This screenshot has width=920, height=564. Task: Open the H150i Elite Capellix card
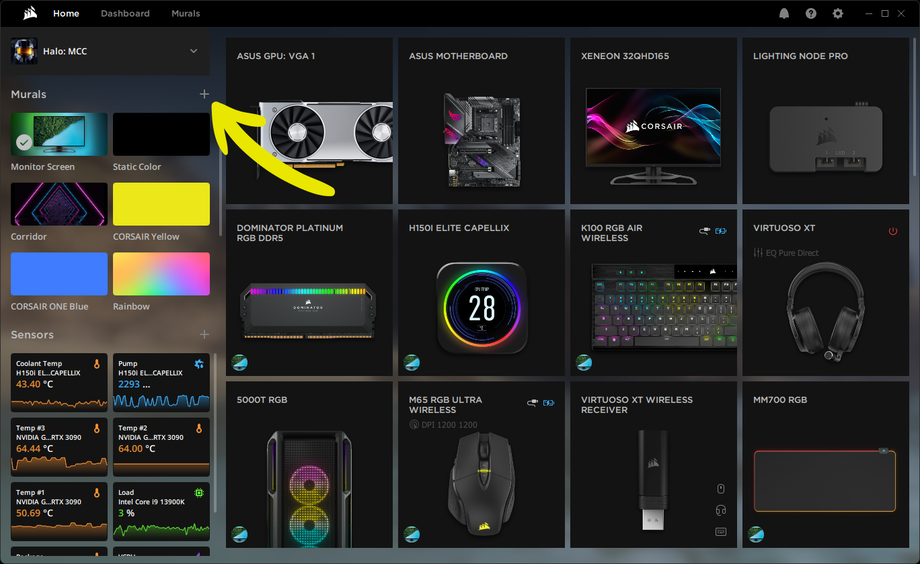[481, 293]
